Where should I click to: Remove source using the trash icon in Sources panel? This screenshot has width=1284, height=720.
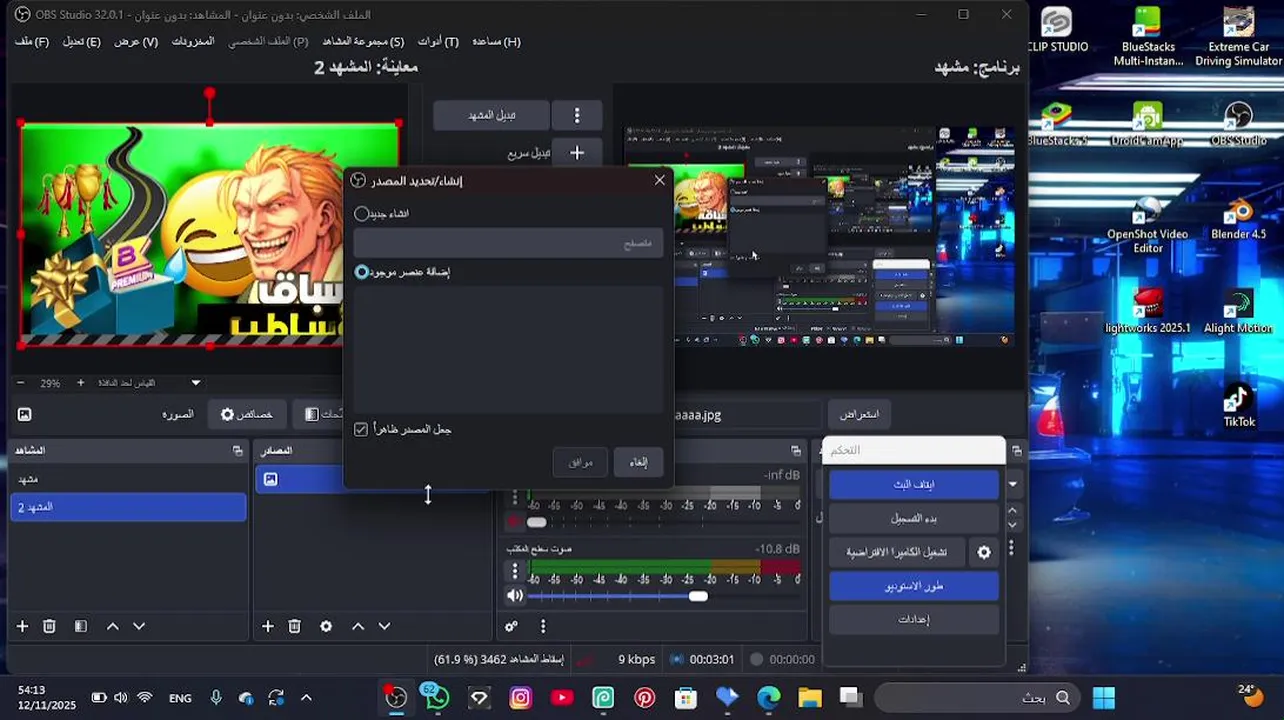point(294,626)
